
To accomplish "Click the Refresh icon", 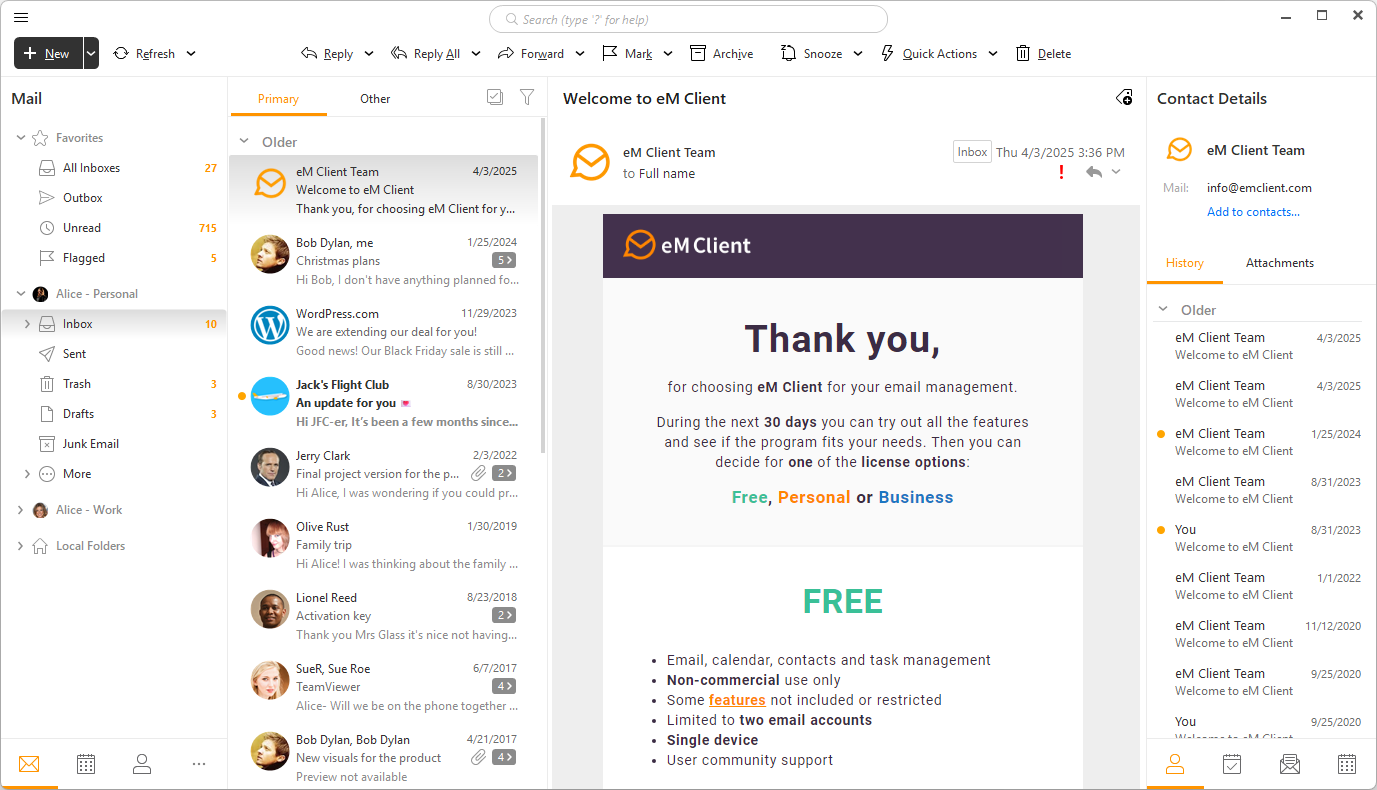I will (121, 54).
